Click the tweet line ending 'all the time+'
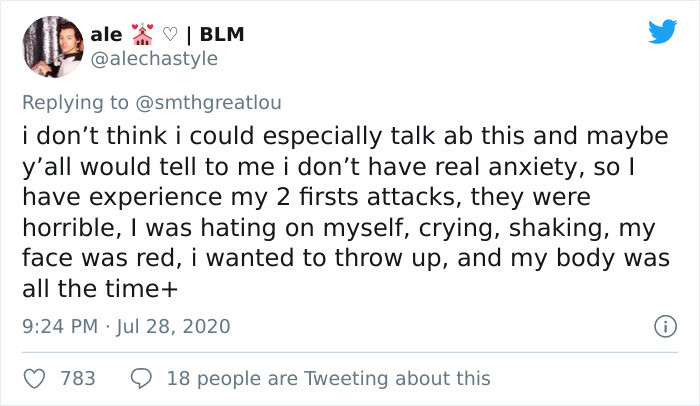The image size is (700, 406). point(100,289)
